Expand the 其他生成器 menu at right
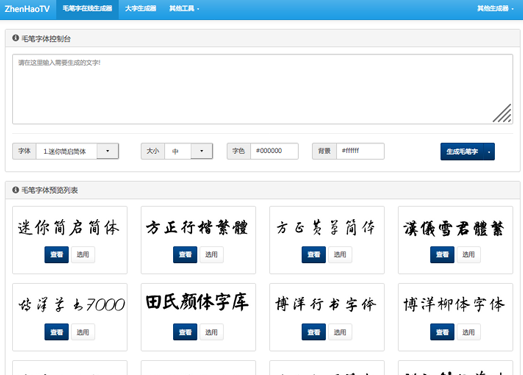 pyautogui.click(x=495, y=9)
